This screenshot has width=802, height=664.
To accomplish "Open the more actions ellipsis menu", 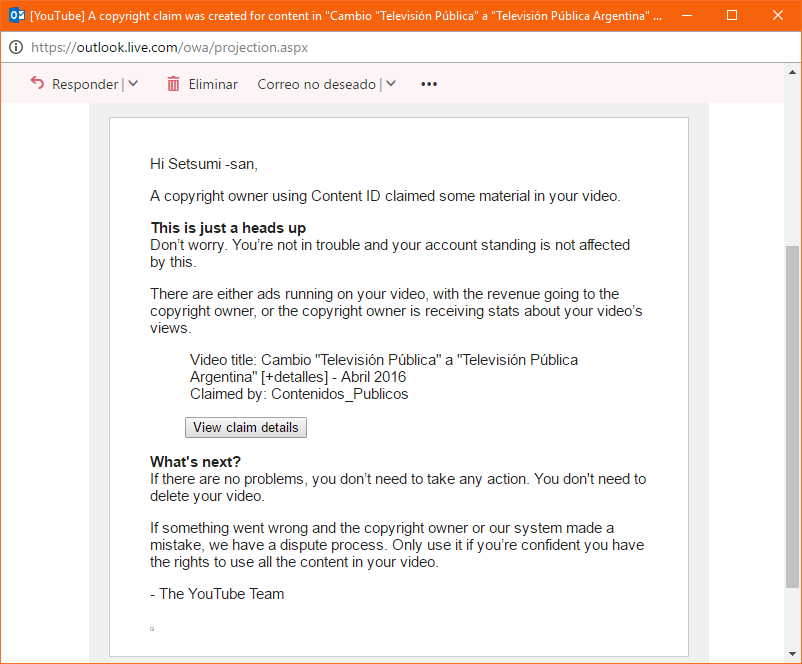I will pyautogui.click(x=429, y=84).
